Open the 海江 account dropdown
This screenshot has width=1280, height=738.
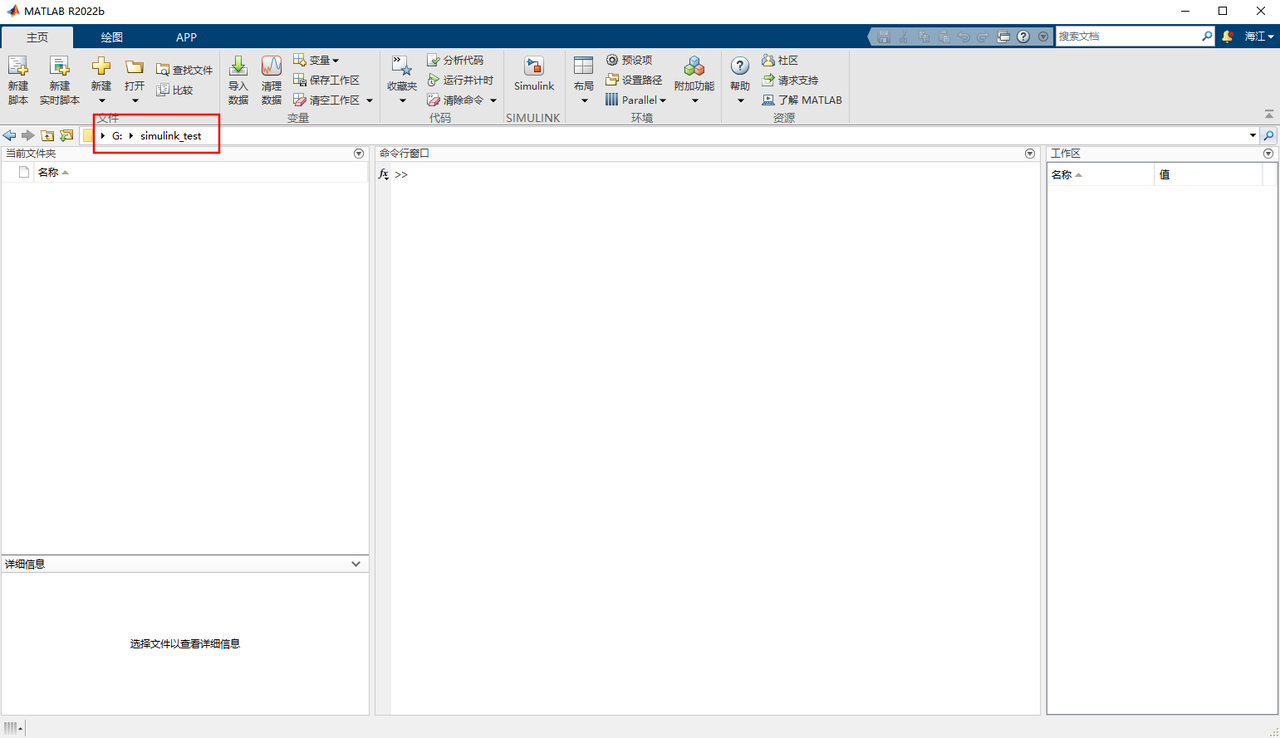click(1259, 36)
